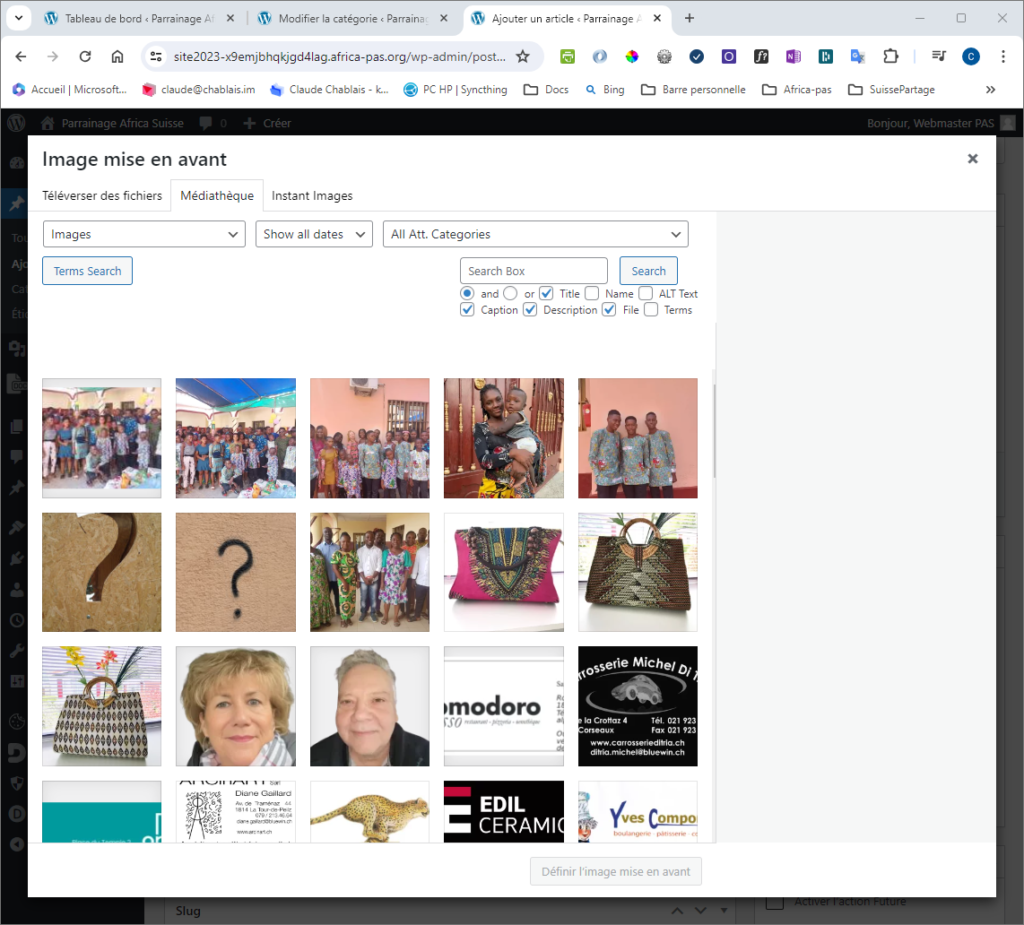Open a new browser tab

(689, 18)
